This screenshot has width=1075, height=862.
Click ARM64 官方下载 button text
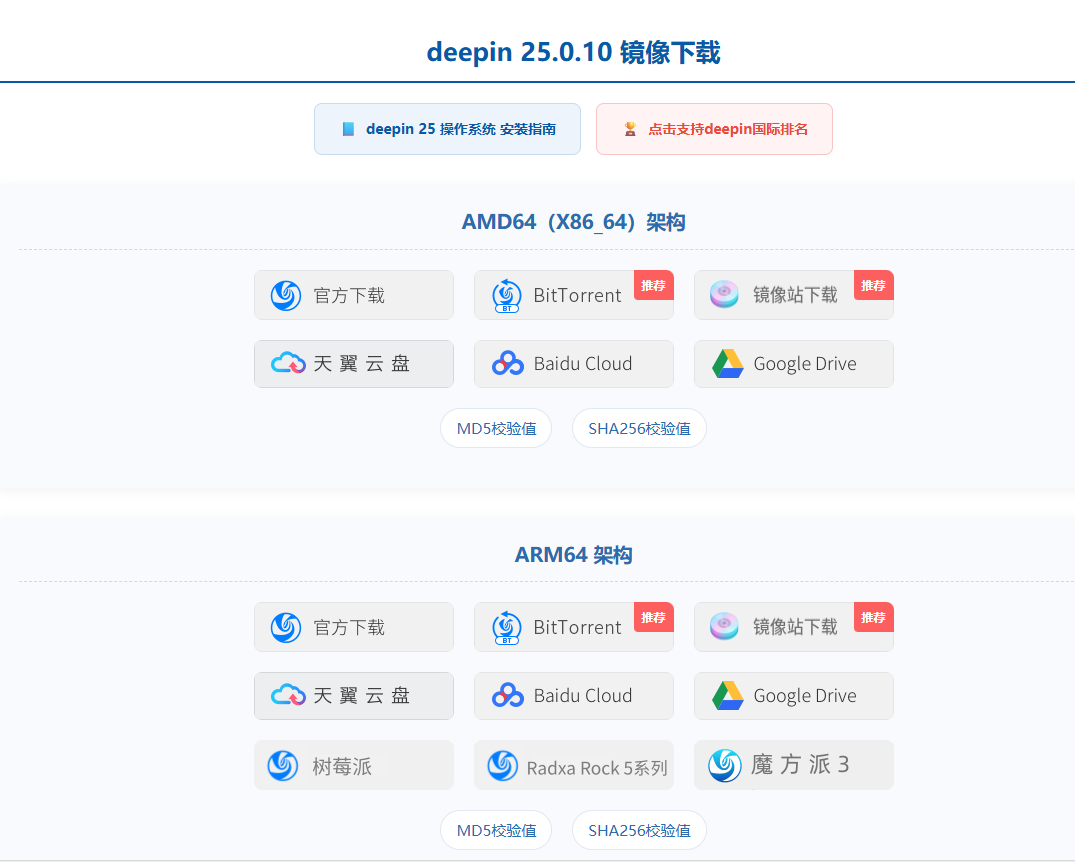coord(349,627)
